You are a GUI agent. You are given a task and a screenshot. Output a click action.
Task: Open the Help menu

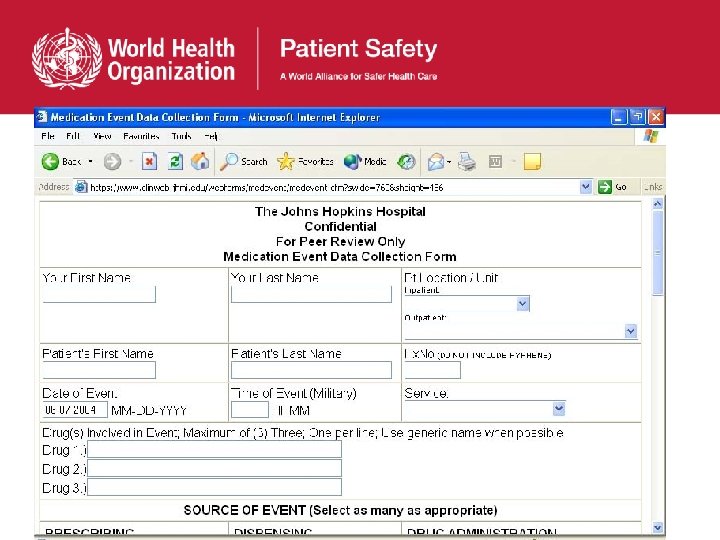(211, 136)
